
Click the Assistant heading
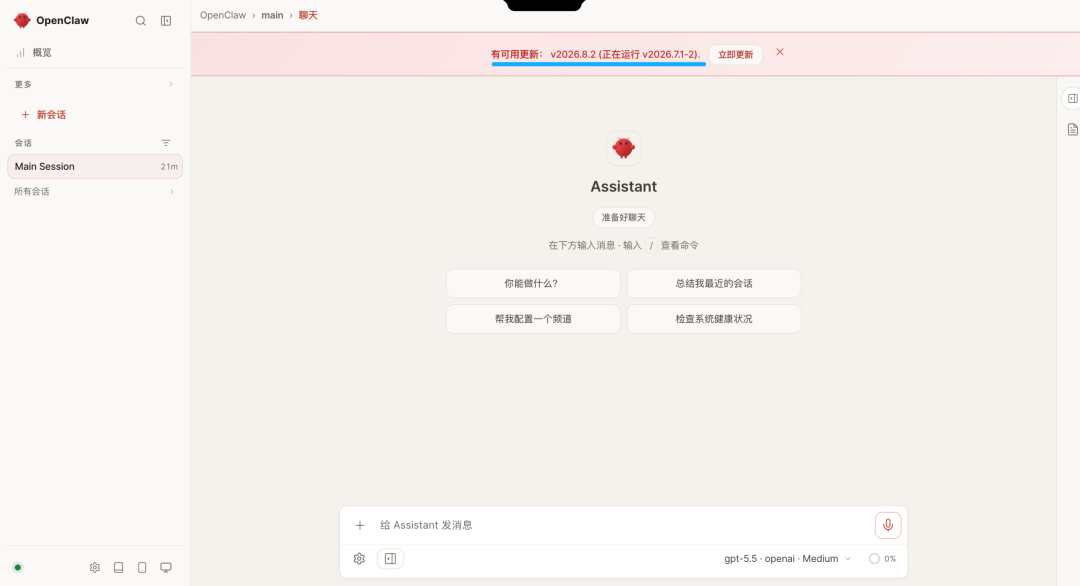pos(623,187)
